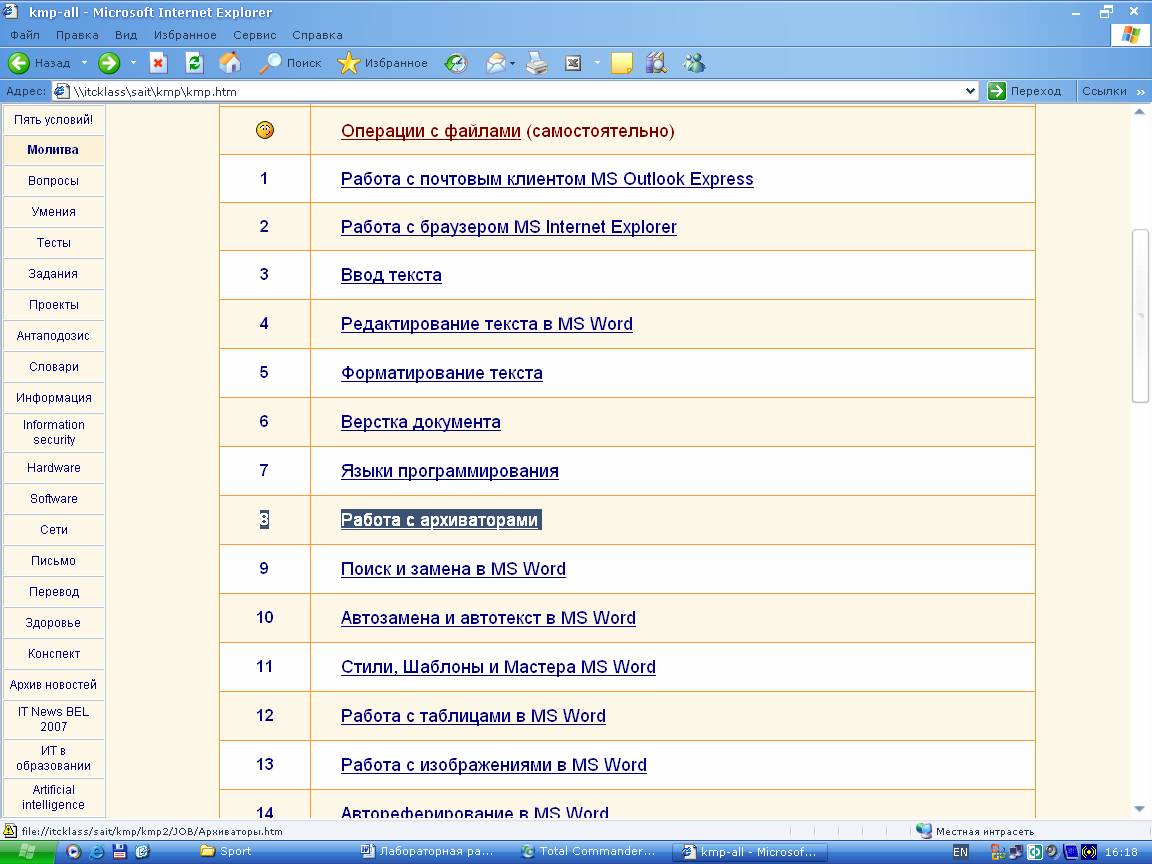Image resolution: width=1152 pixels, height=864 pixels.
Task: Select Hardware in the left sidebar
Action: click(x=54, y=468)
